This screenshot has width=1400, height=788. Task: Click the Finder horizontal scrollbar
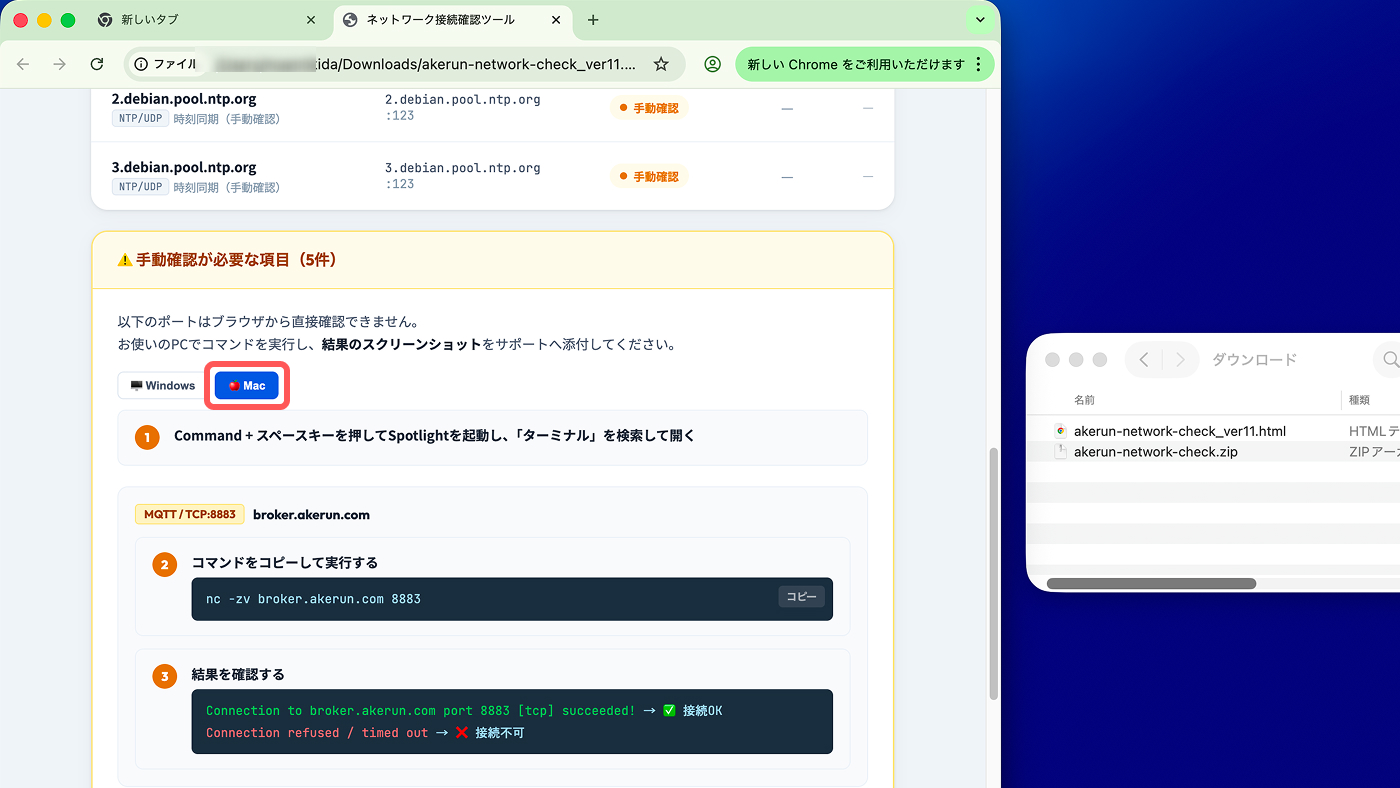1151,583
